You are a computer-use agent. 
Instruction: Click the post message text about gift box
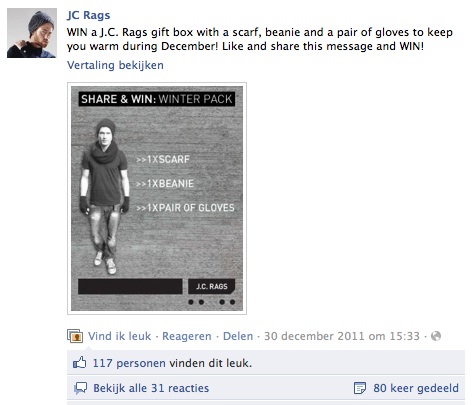(x=260, y=39)
